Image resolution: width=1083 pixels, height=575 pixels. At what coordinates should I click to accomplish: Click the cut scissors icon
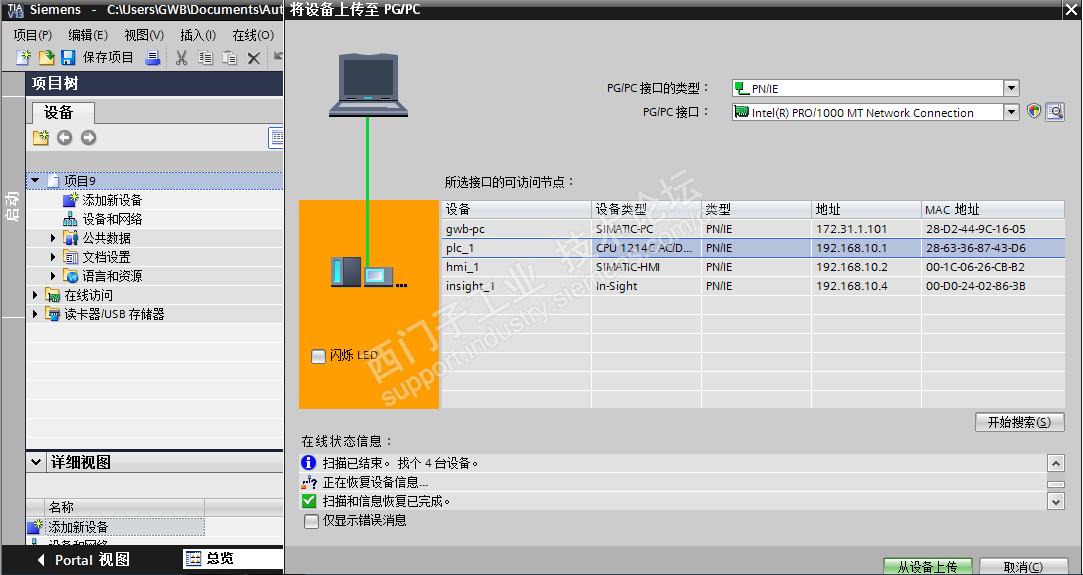[182, 57]
